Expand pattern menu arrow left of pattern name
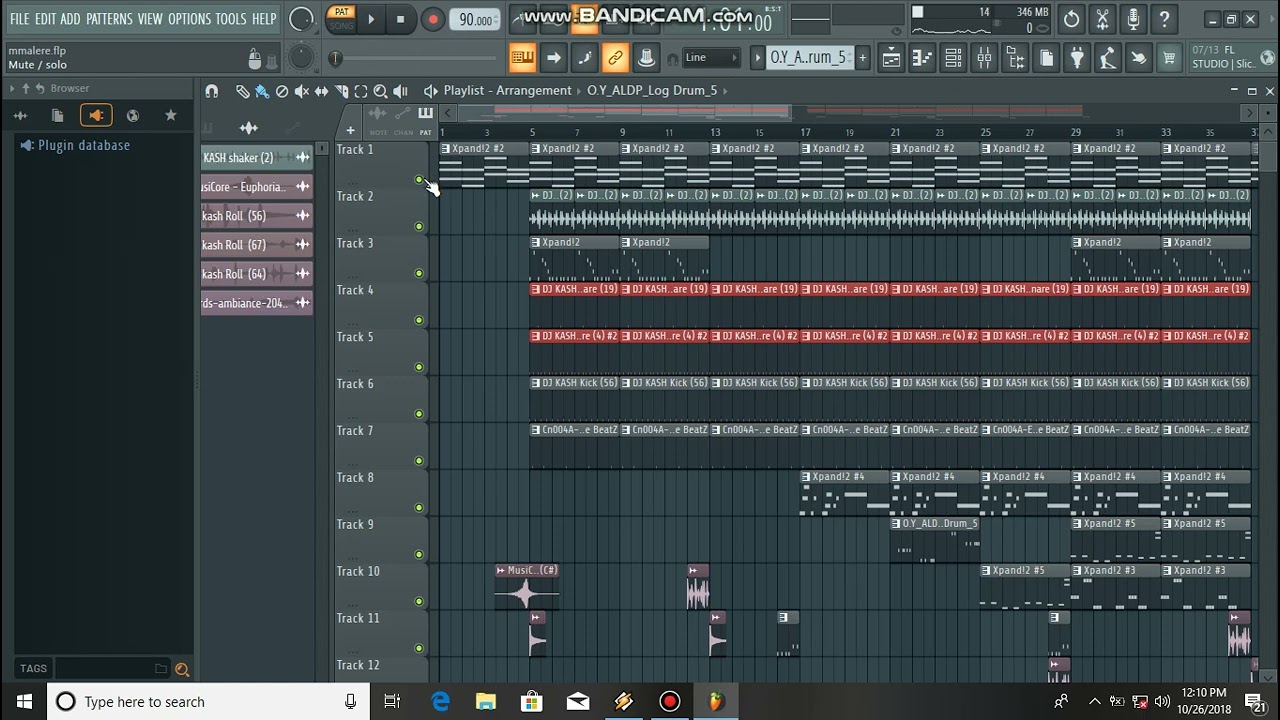Screen dimensions: 1280x720 point(757,58)
